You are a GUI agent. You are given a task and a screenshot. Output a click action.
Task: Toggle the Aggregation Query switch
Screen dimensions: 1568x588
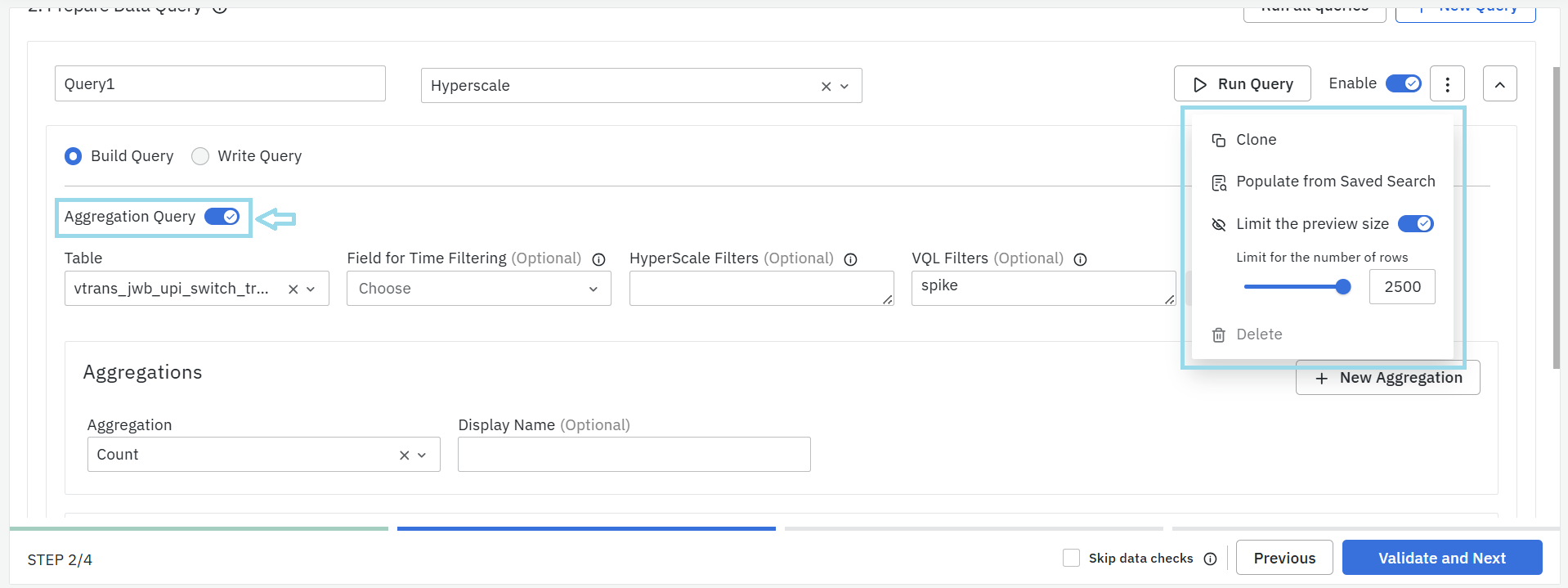coord(222,217)
